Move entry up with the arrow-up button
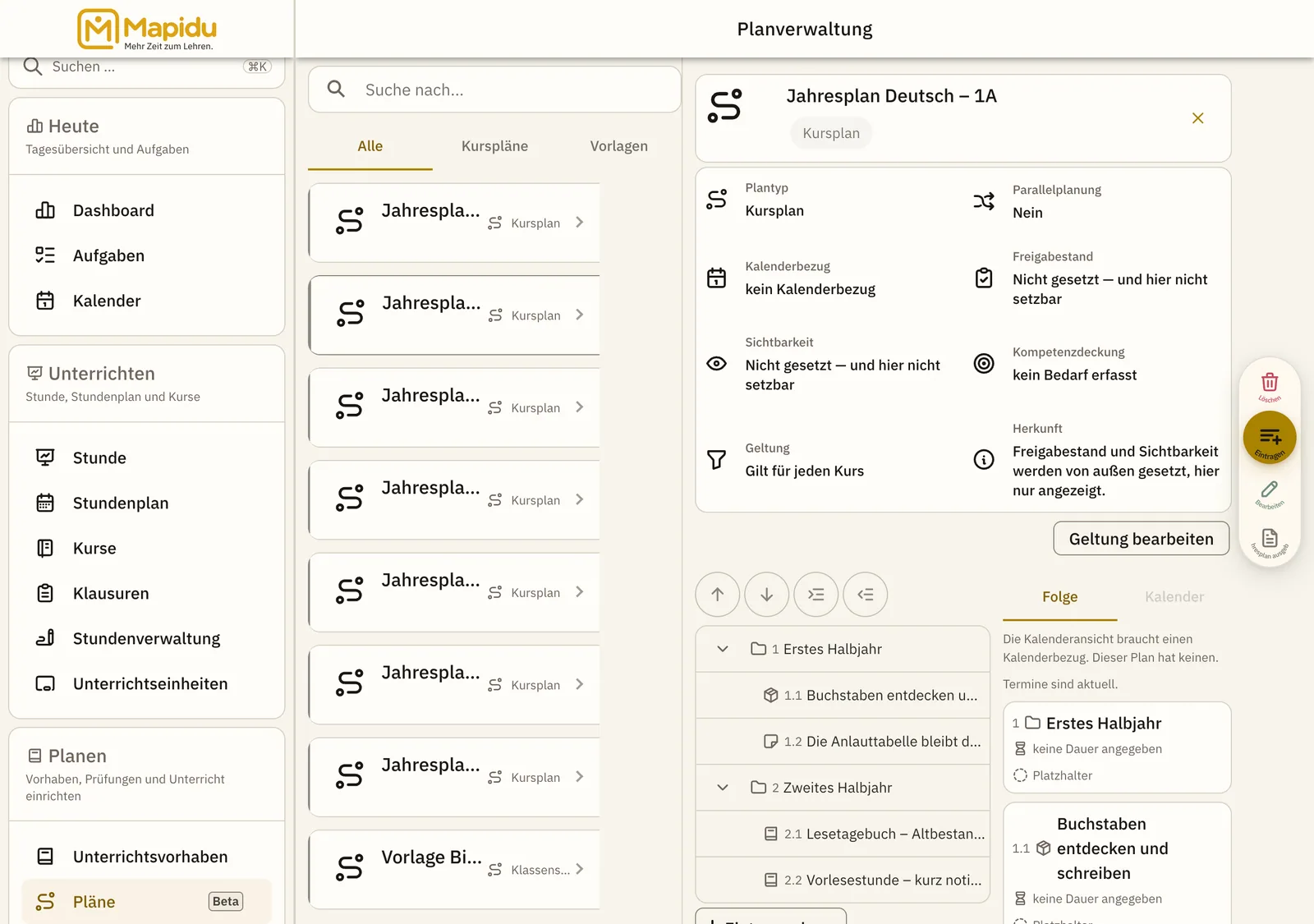This screenshot has height=924, width=1314. coord(718,595)
